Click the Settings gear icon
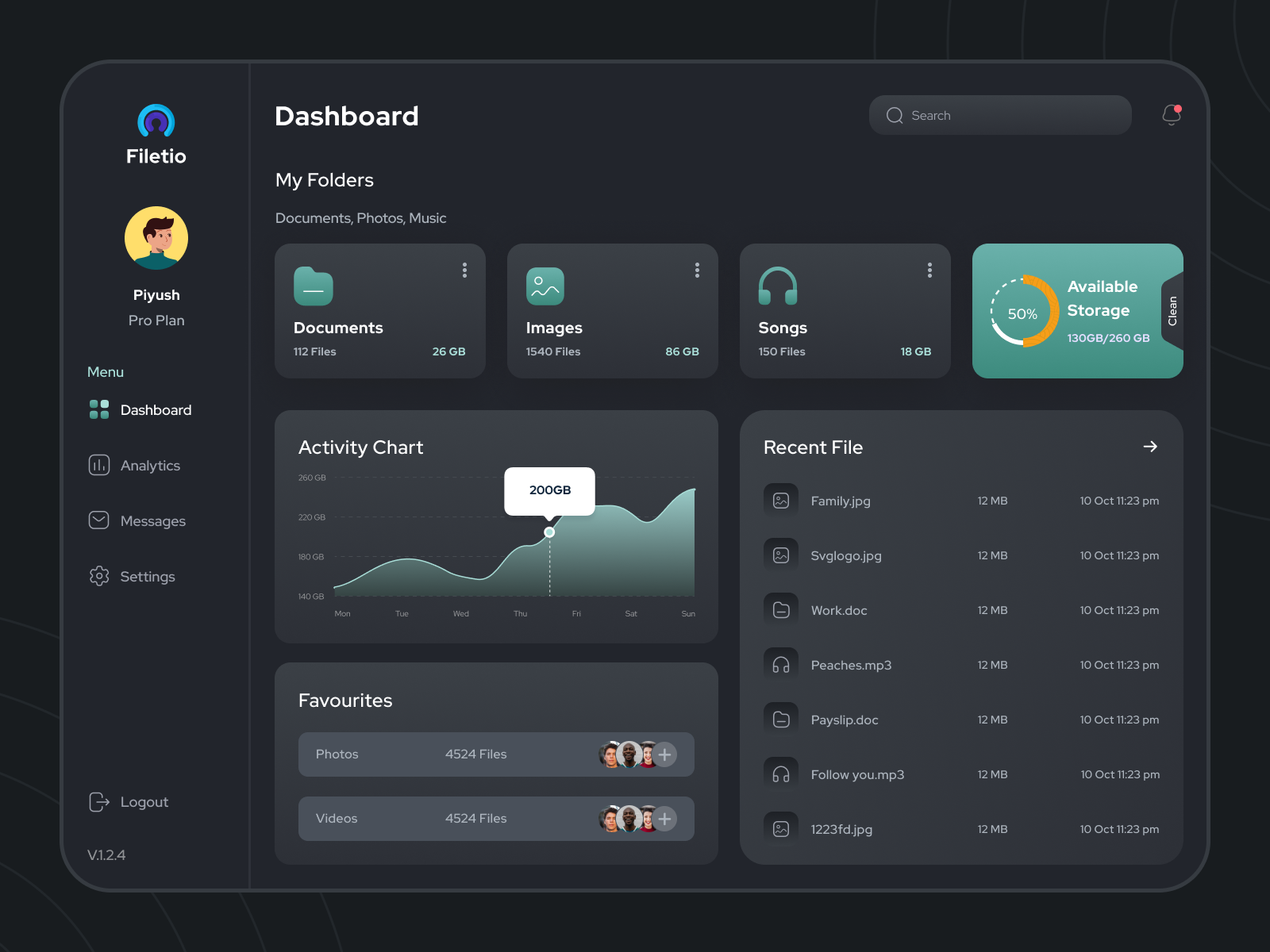Image resolution: width=1270 pixels, height=952 pixels. click(99, 576)
